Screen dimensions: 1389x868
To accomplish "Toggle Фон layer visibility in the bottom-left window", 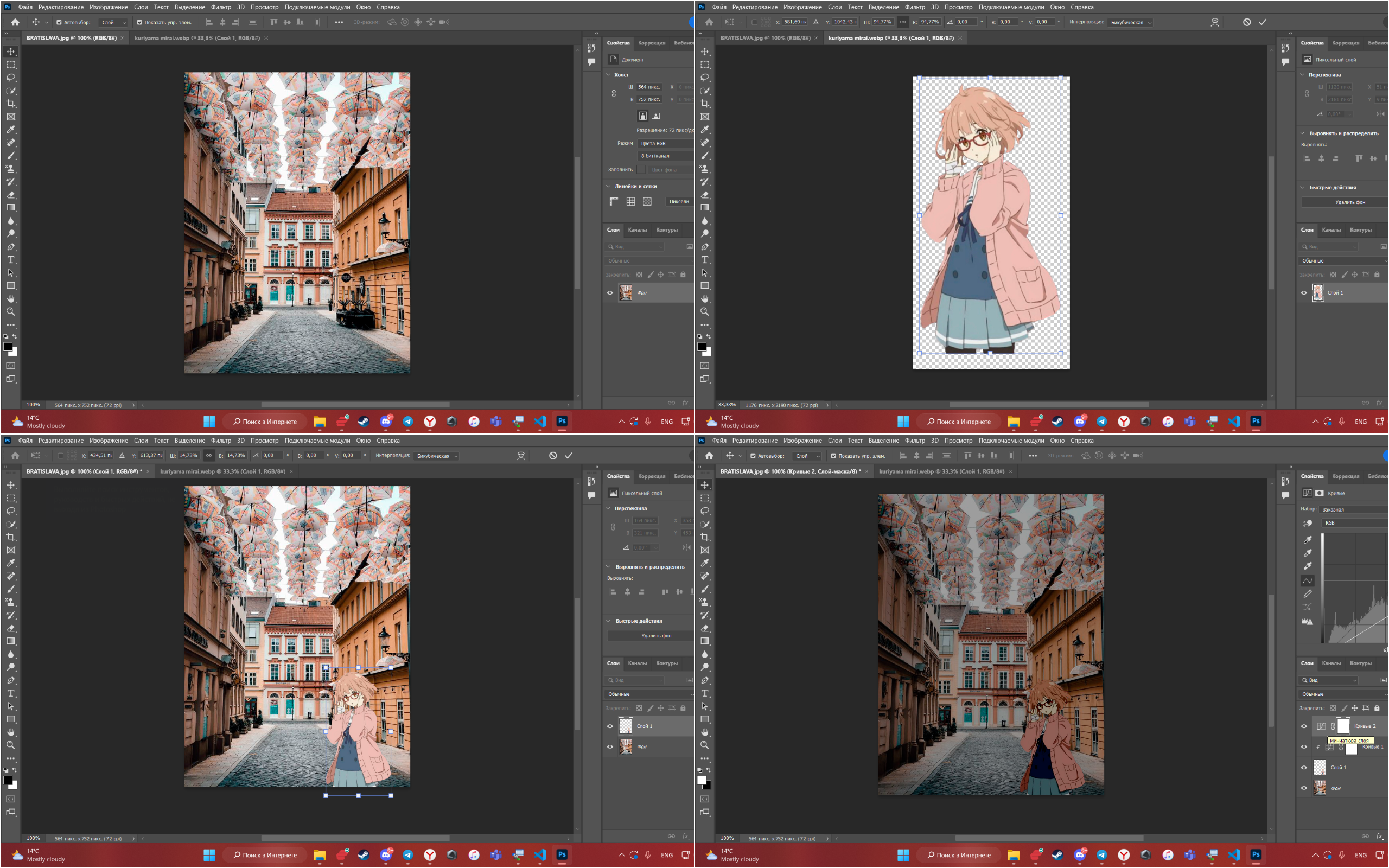I will (609, 748).
